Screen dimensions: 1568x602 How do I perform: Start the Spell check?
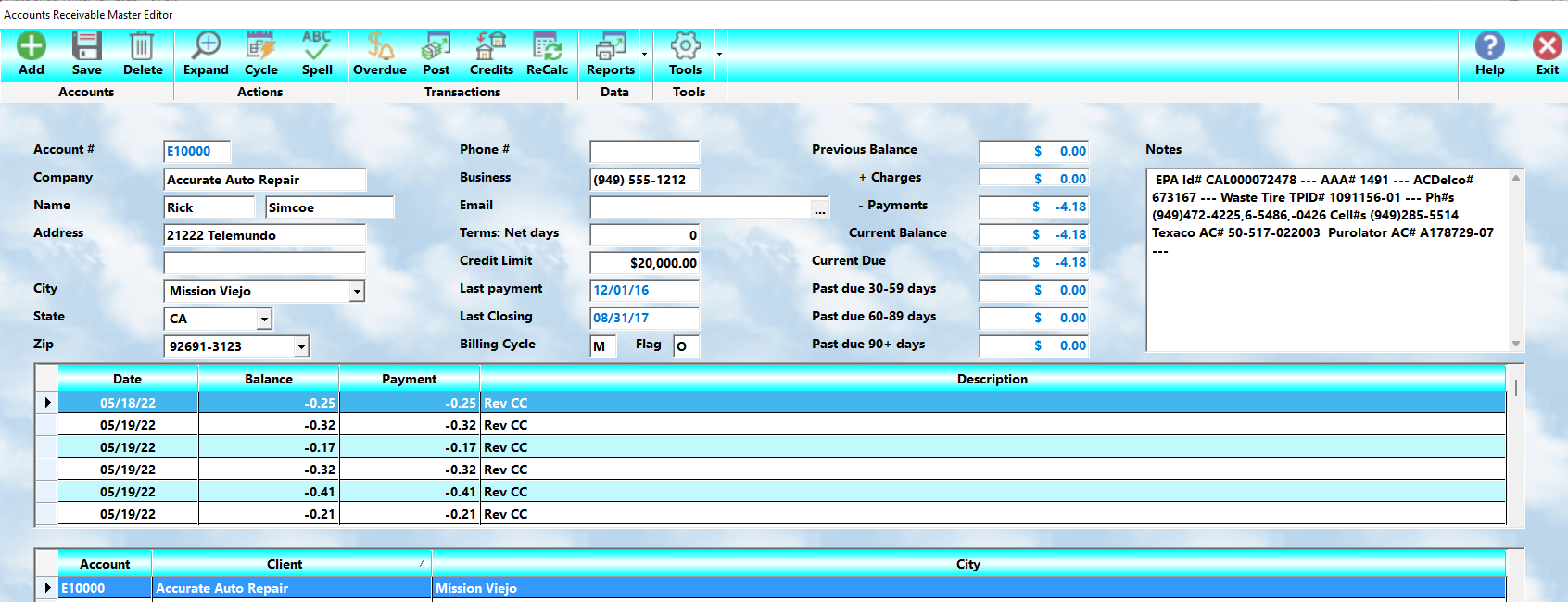(317, 54)
